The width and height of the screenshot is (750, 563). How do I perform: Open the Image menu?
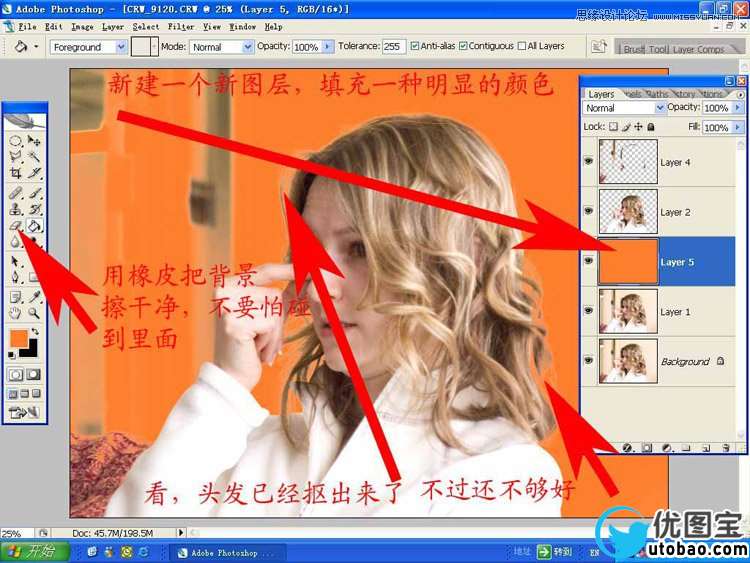pyautogui.click(x=82, y=27)
